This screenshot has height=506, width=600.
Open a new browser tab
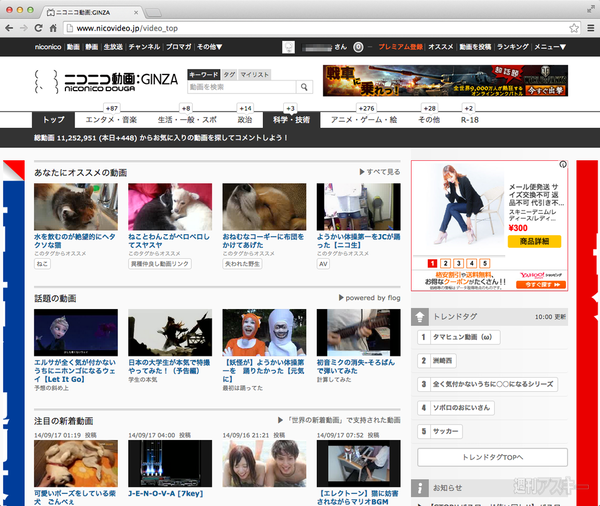153,13
